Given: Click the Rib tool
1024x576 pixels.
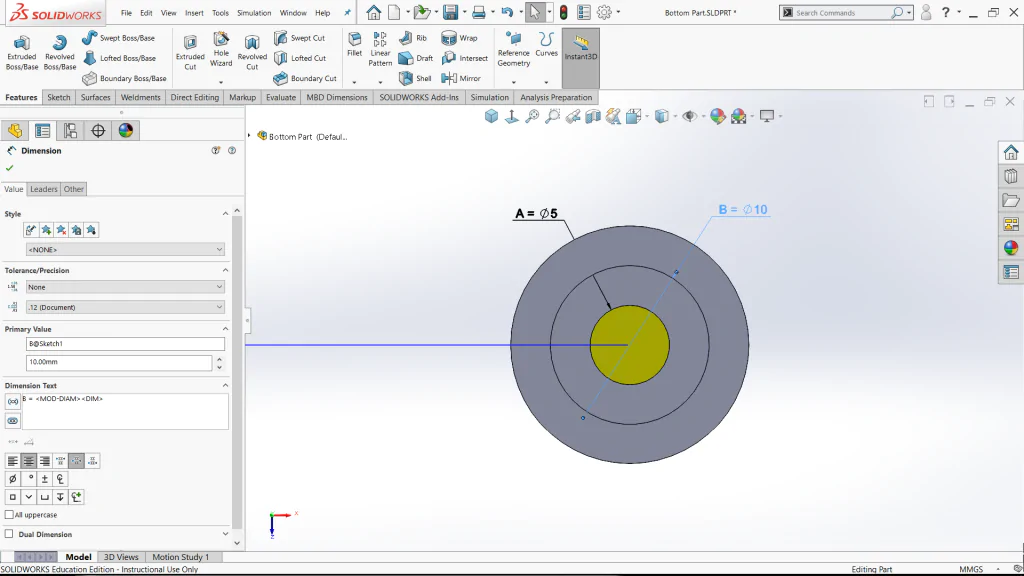Looking at the screenshot, I should point(413,38).
